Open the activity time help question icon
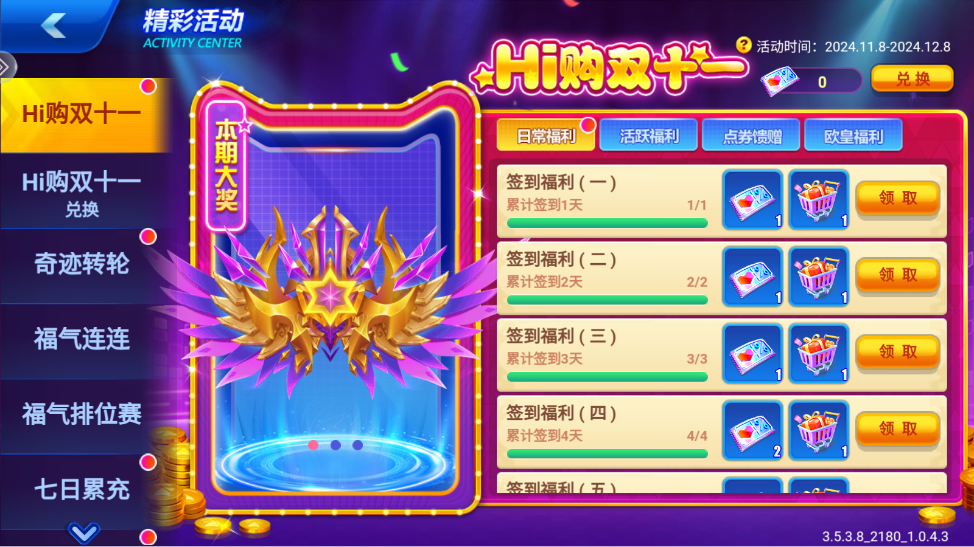The width and height of the screenshot is (974, 547). (744, 45)
